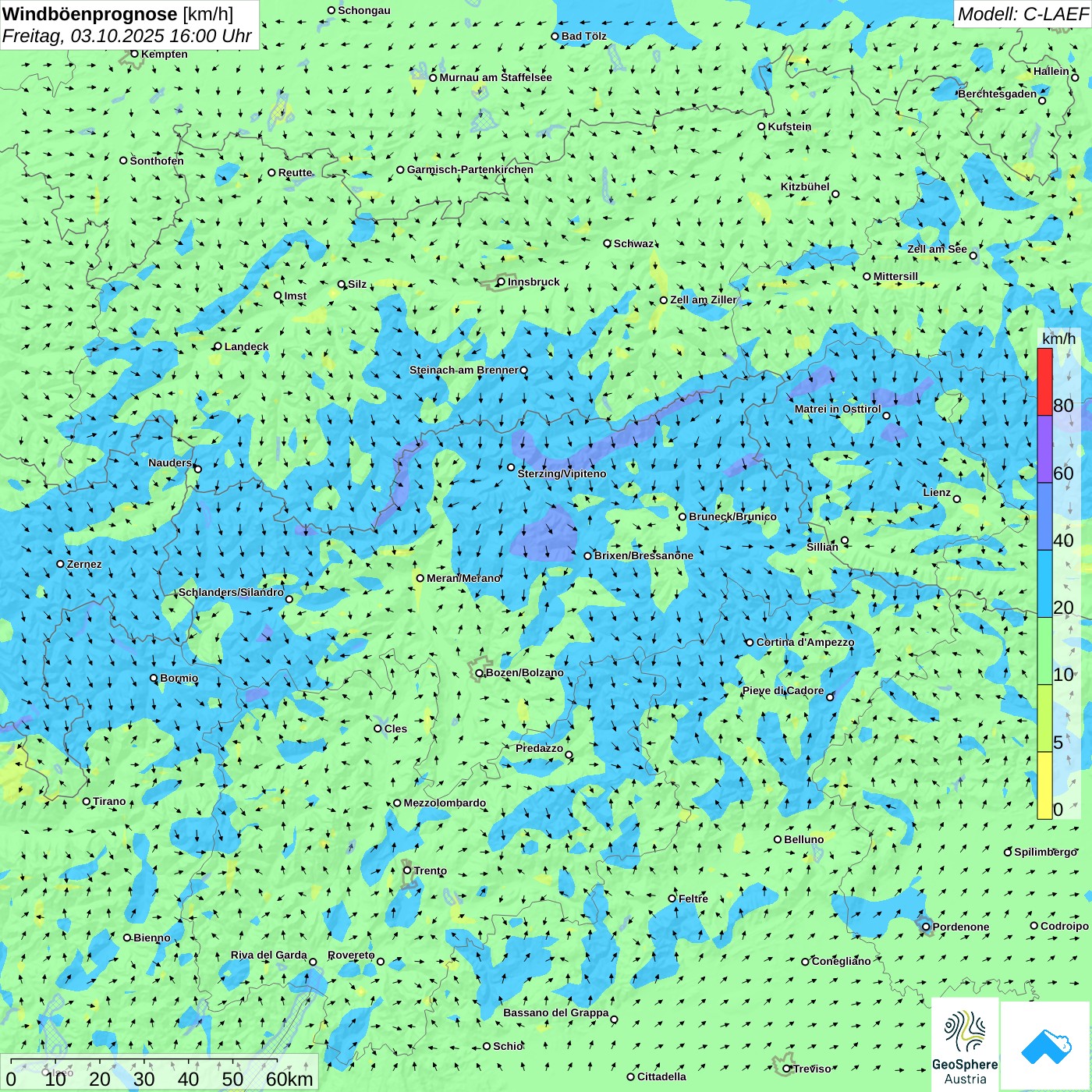The width and height of the screenshot is (1092, 1092).
Task: Click the Brixen/Bressanone label
Action: (x=643, y=555)
